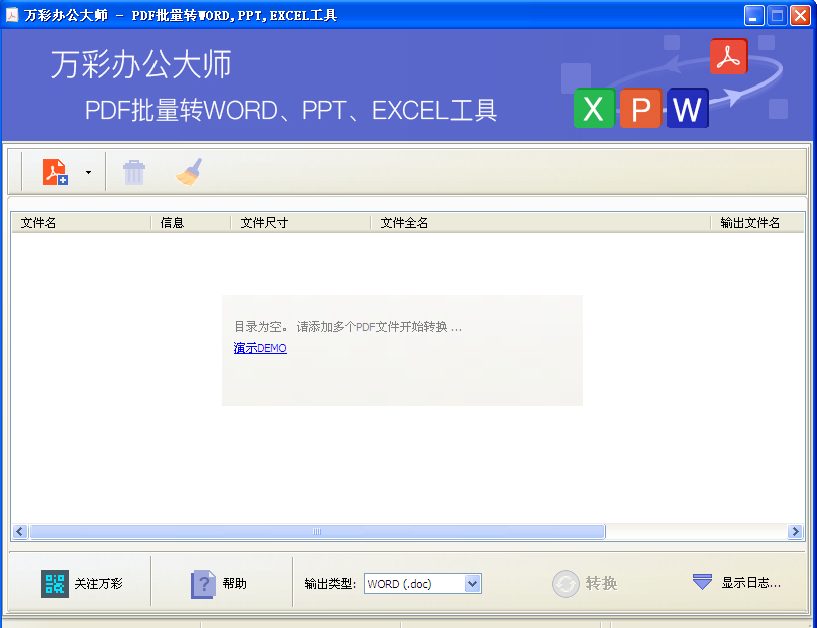The height and width of the screenshot is (628, 817).
Task: Click the 文件名 column header
Action: click(80, 223)
